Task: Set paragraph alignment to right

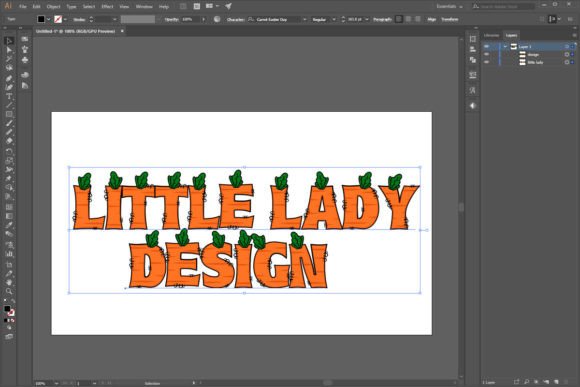Action: [418, 19]
